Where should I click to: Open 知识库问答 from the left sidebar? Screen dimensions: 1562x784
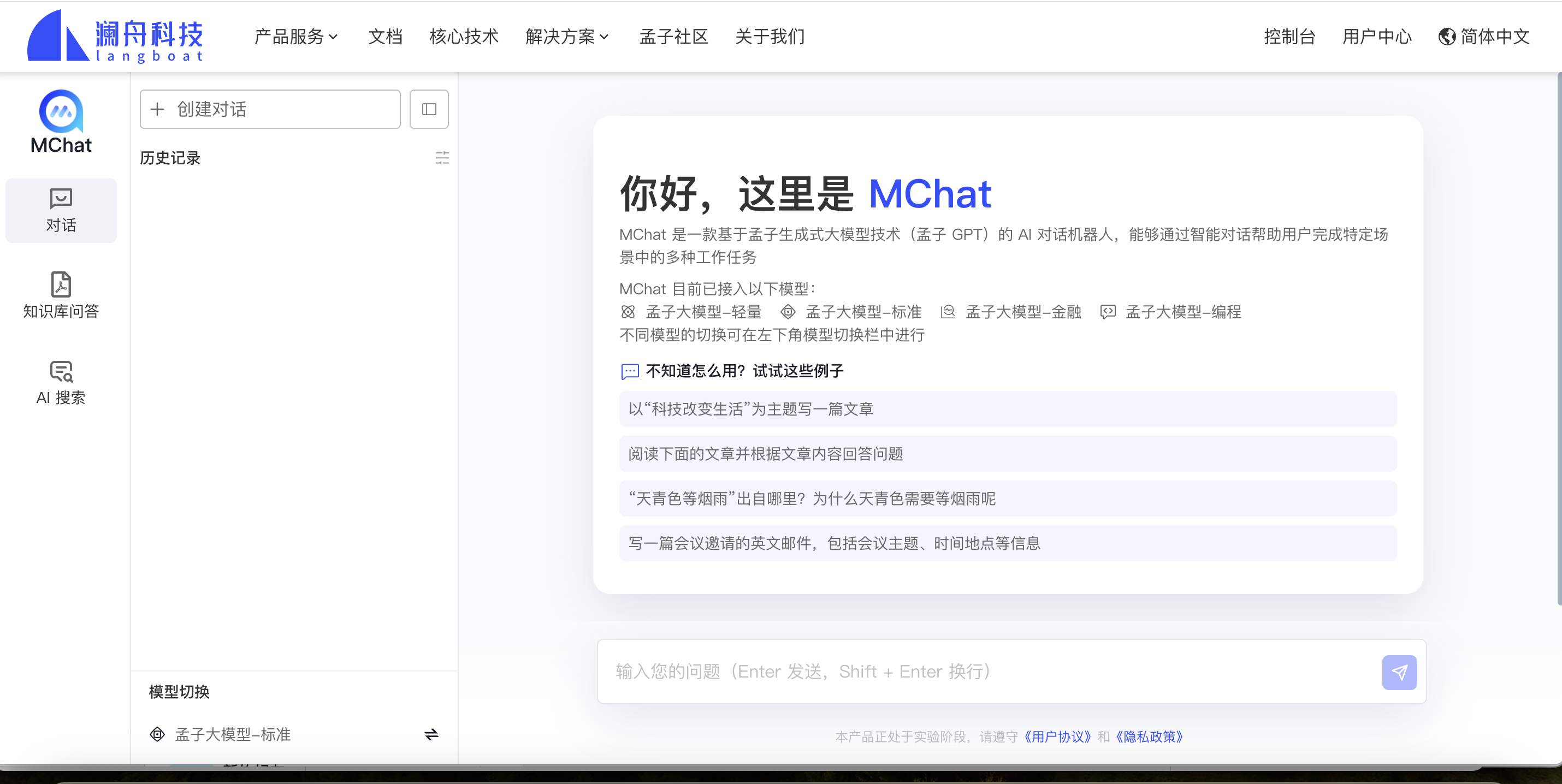click(60, 296)
